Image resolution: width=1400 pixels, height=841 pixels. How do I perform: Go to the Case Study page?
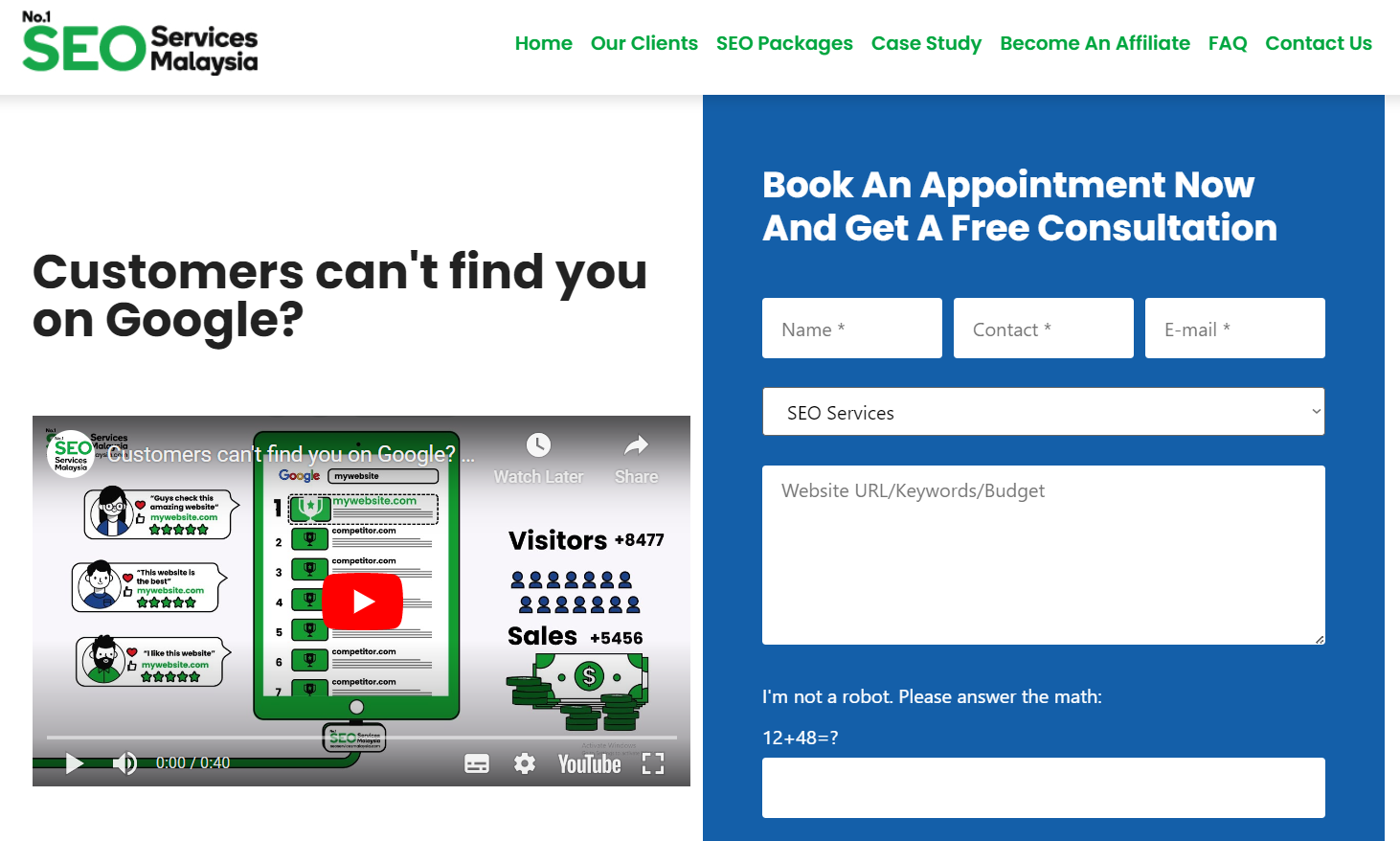point(926,43)
